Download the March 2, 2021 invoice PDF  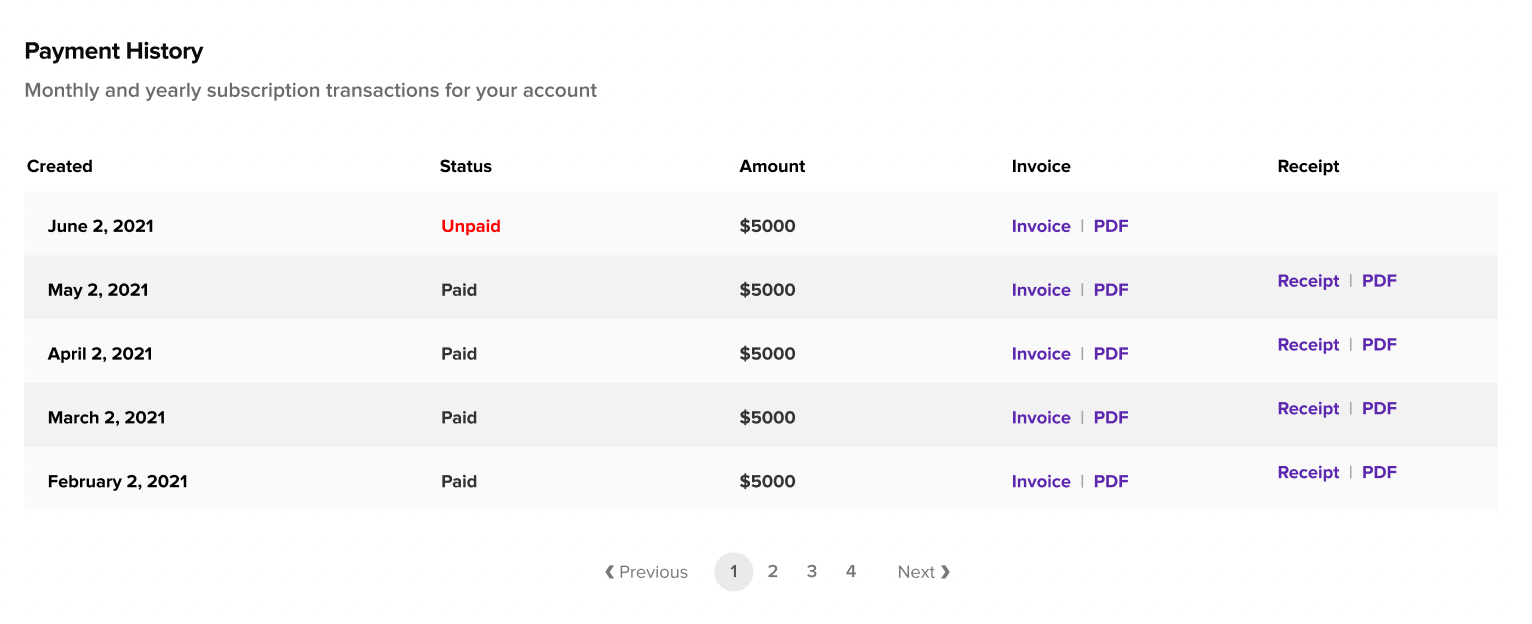point(1111,417)
